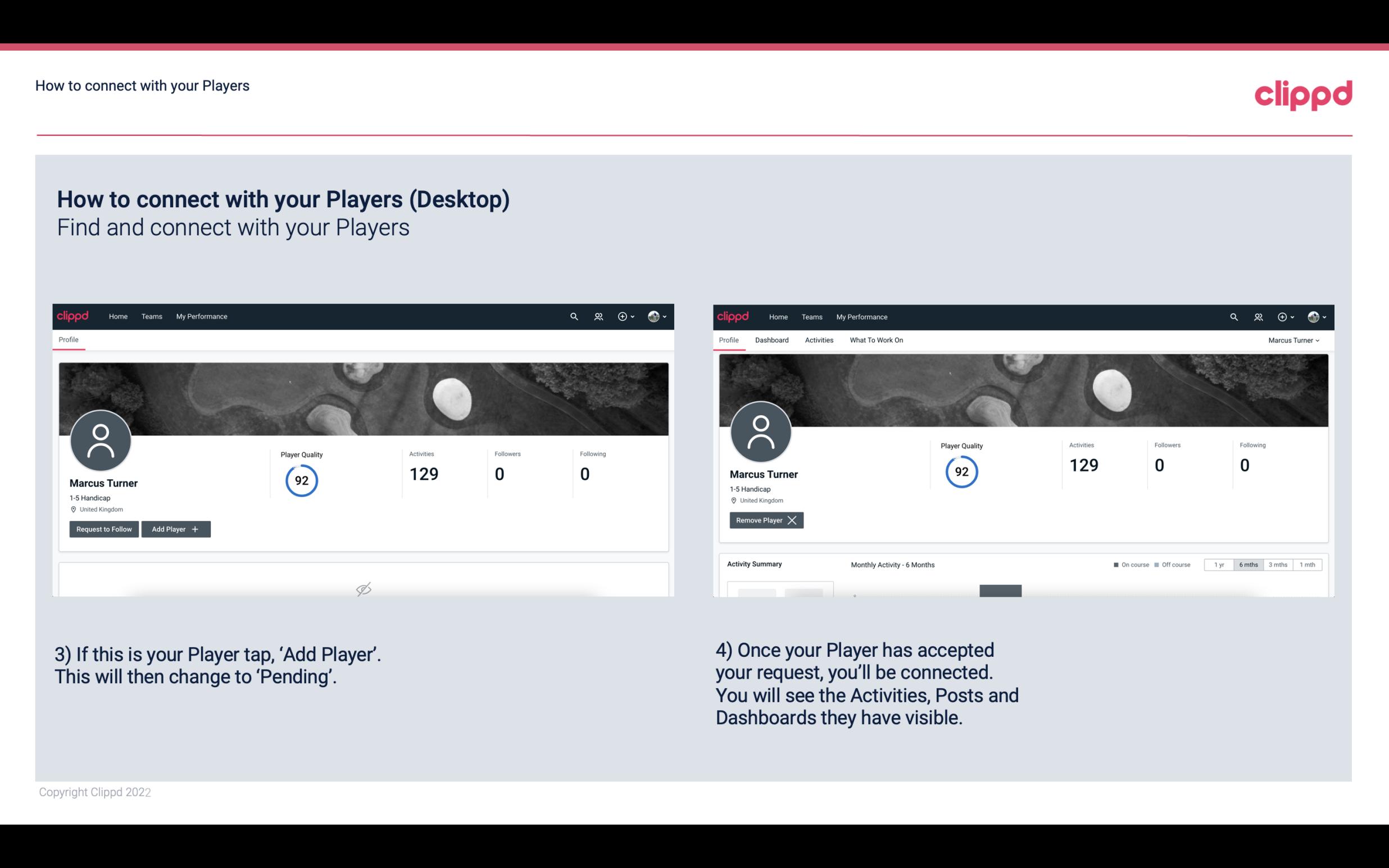Select the 'What To On' tab in right panel
The width and height of the screenshot is (1389, 868).
(x=876, y=340)
